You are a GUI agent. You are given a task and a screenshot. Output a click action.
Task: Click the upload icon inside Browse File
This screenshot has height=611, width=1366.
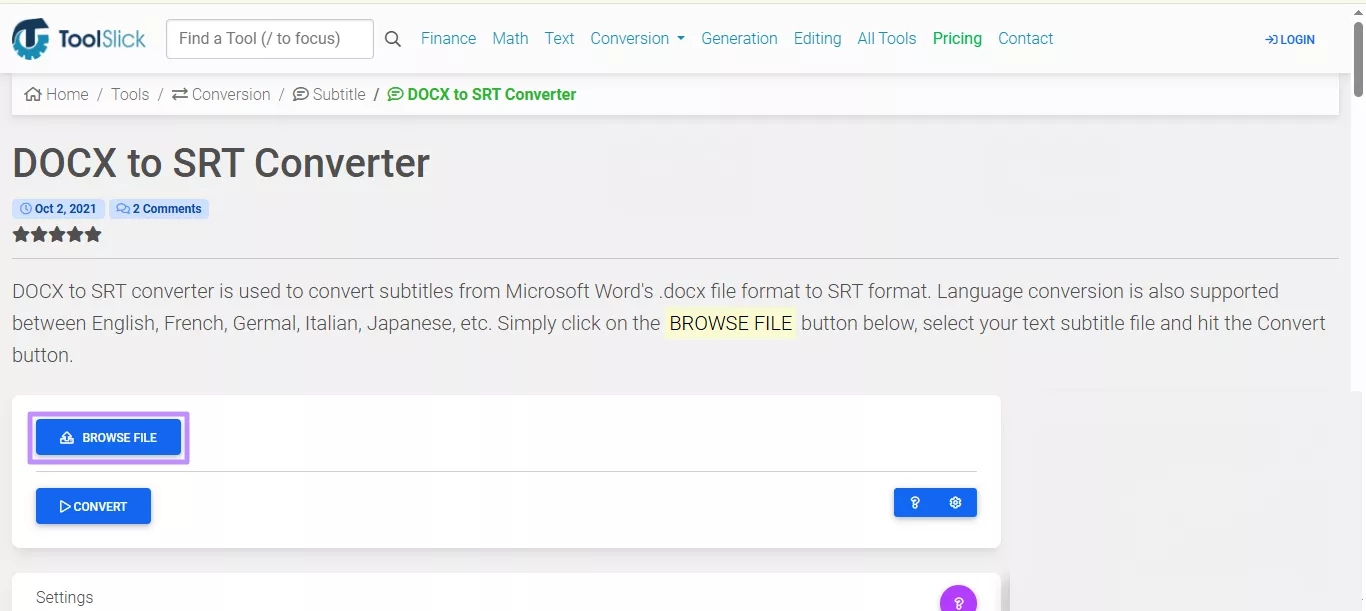pos(66,437)
